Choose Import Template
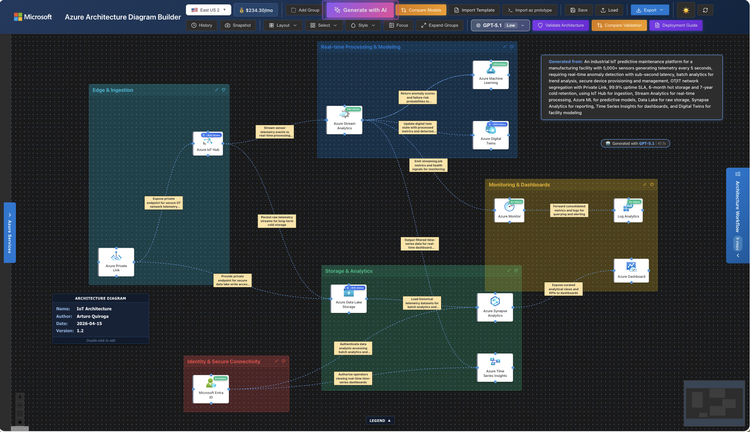 (x=475, y=10)
